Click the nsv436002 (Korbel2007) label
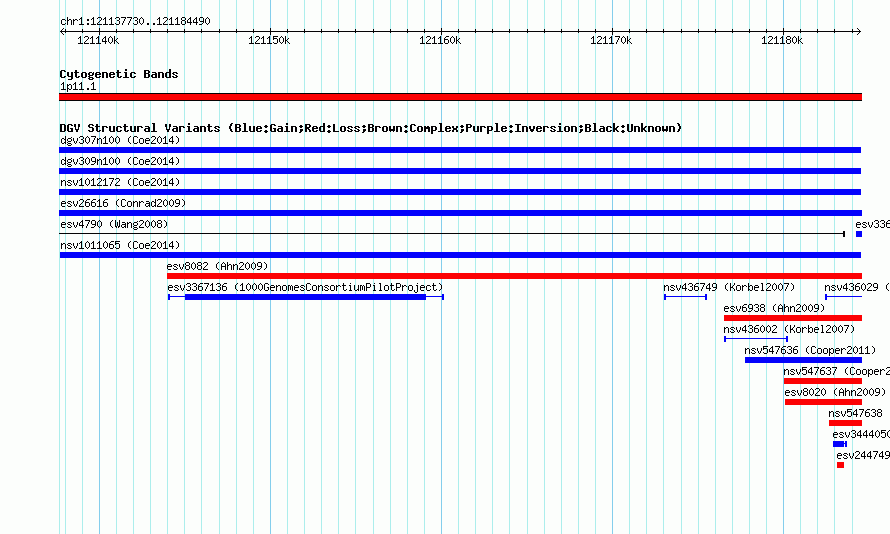 tap(789, 329)
